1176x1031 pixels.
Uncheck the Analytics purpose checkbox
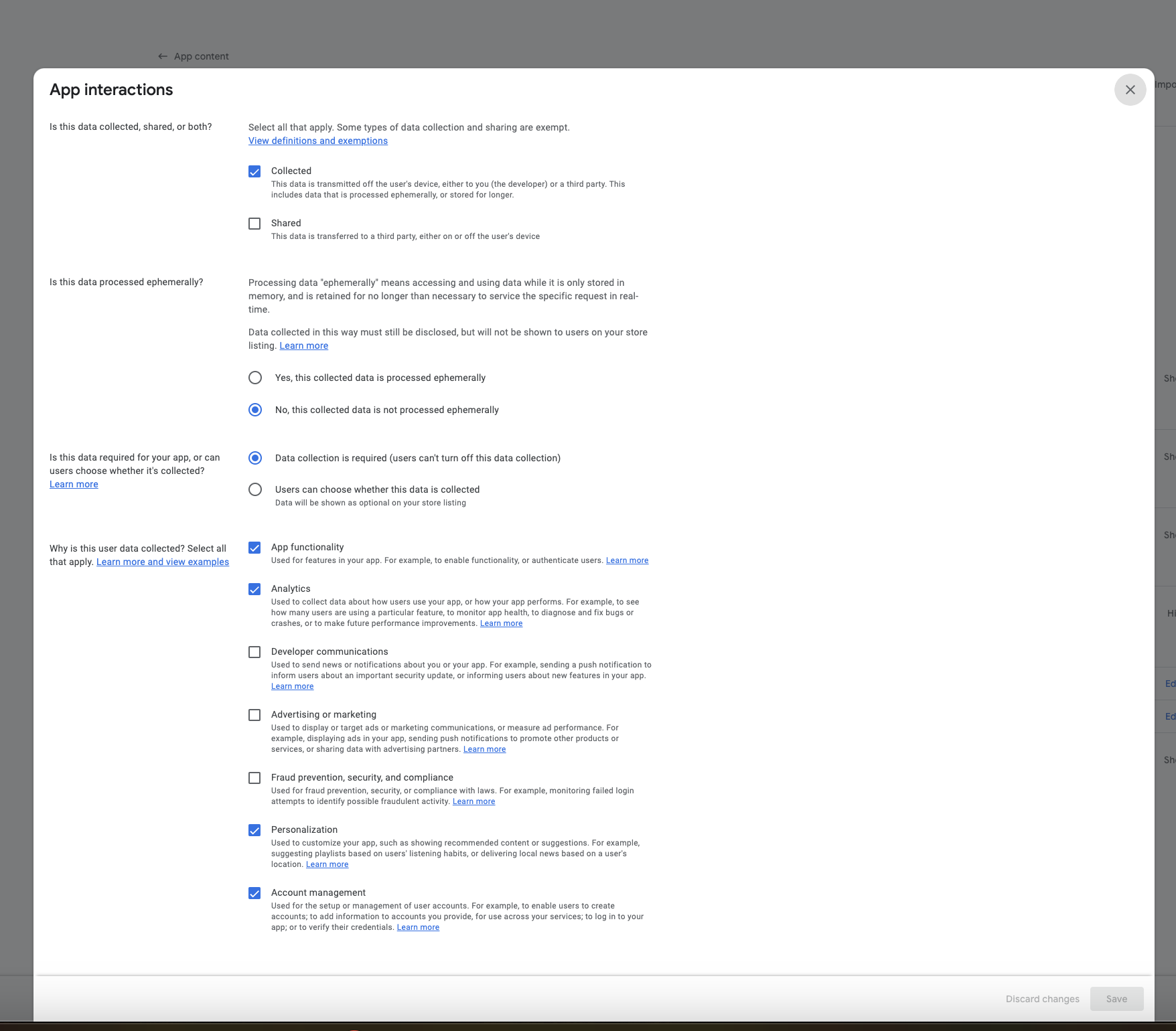coord(254,589)
